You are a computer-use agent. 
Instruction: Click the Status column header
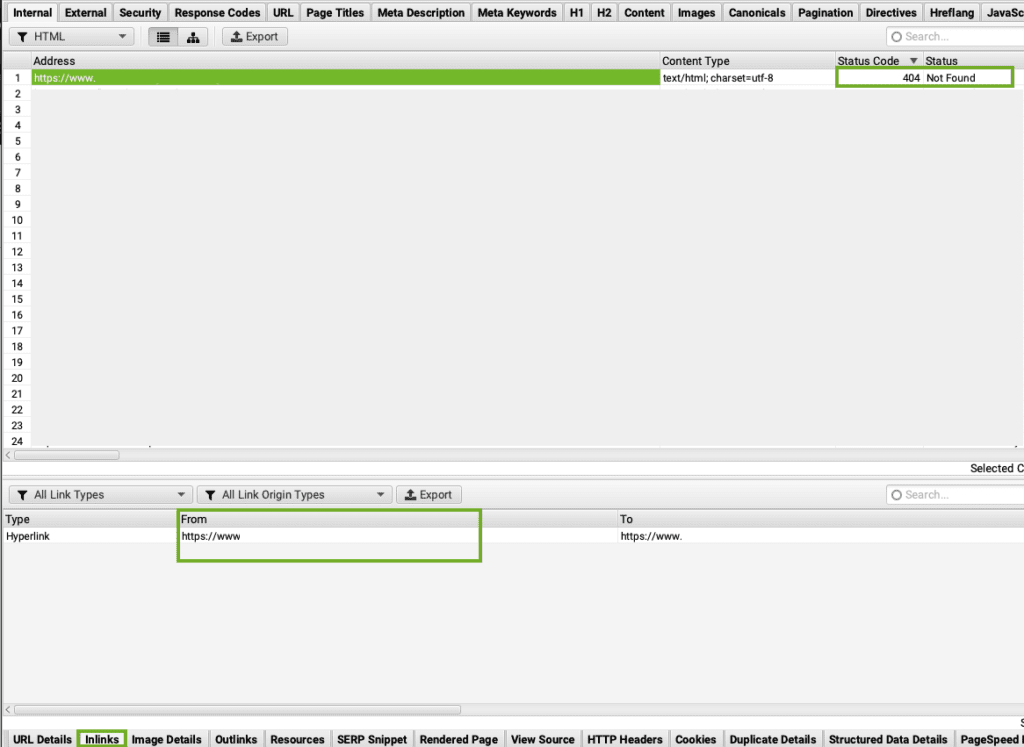[973, 61]
